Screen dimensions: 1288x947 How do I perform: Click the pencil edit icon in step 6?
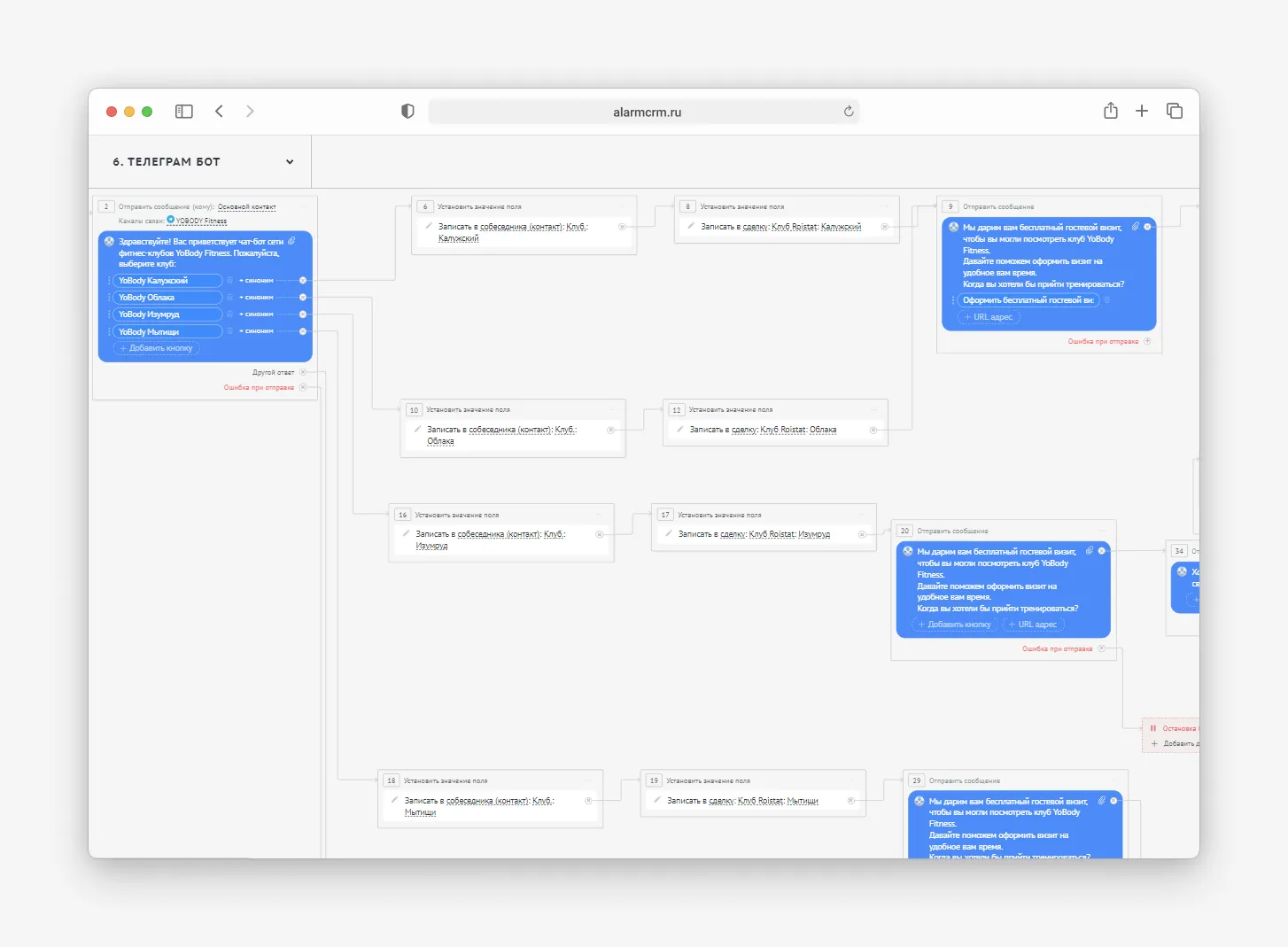(x=429, y=226)
